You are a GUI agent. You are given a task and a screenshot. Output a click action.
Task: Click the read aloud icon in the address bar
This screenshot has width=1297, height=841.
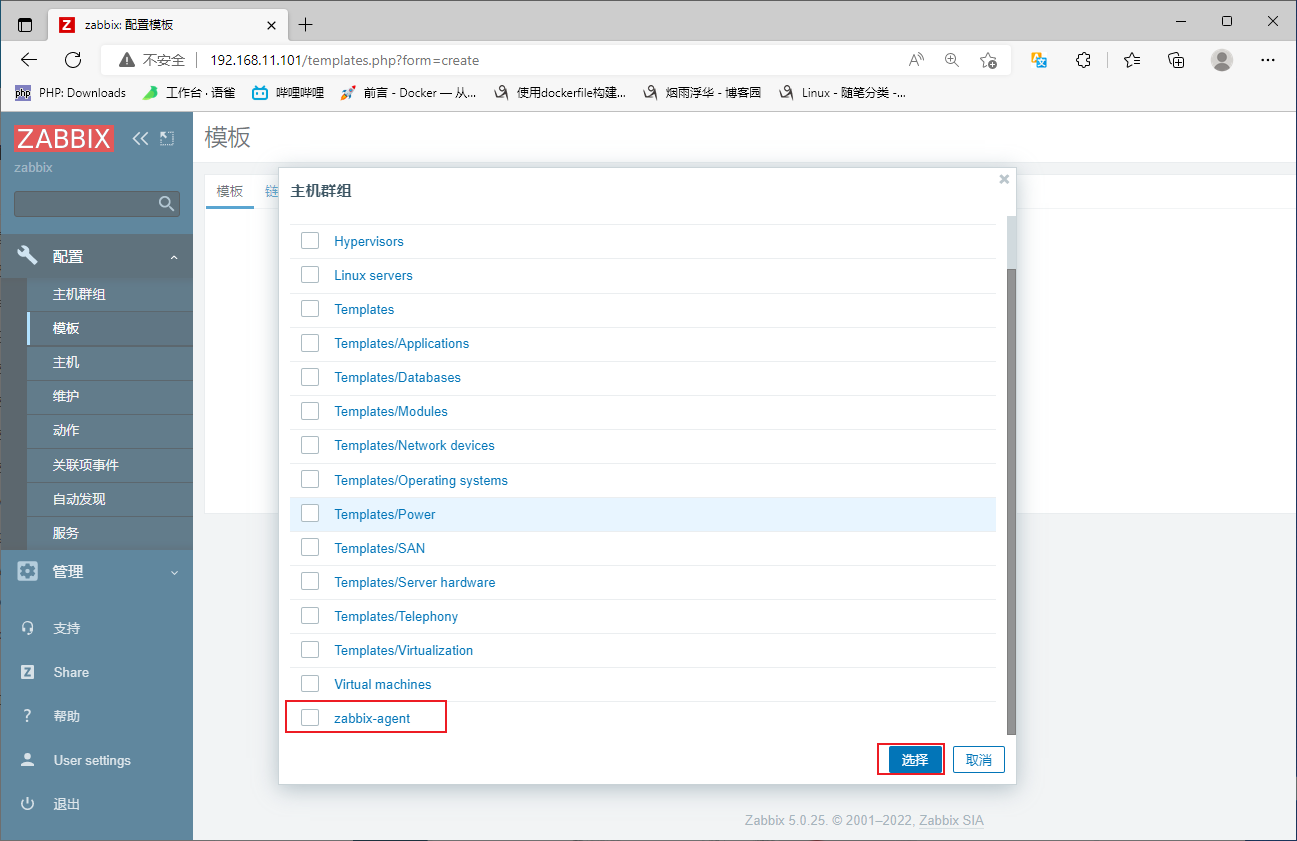pos(916,60)
